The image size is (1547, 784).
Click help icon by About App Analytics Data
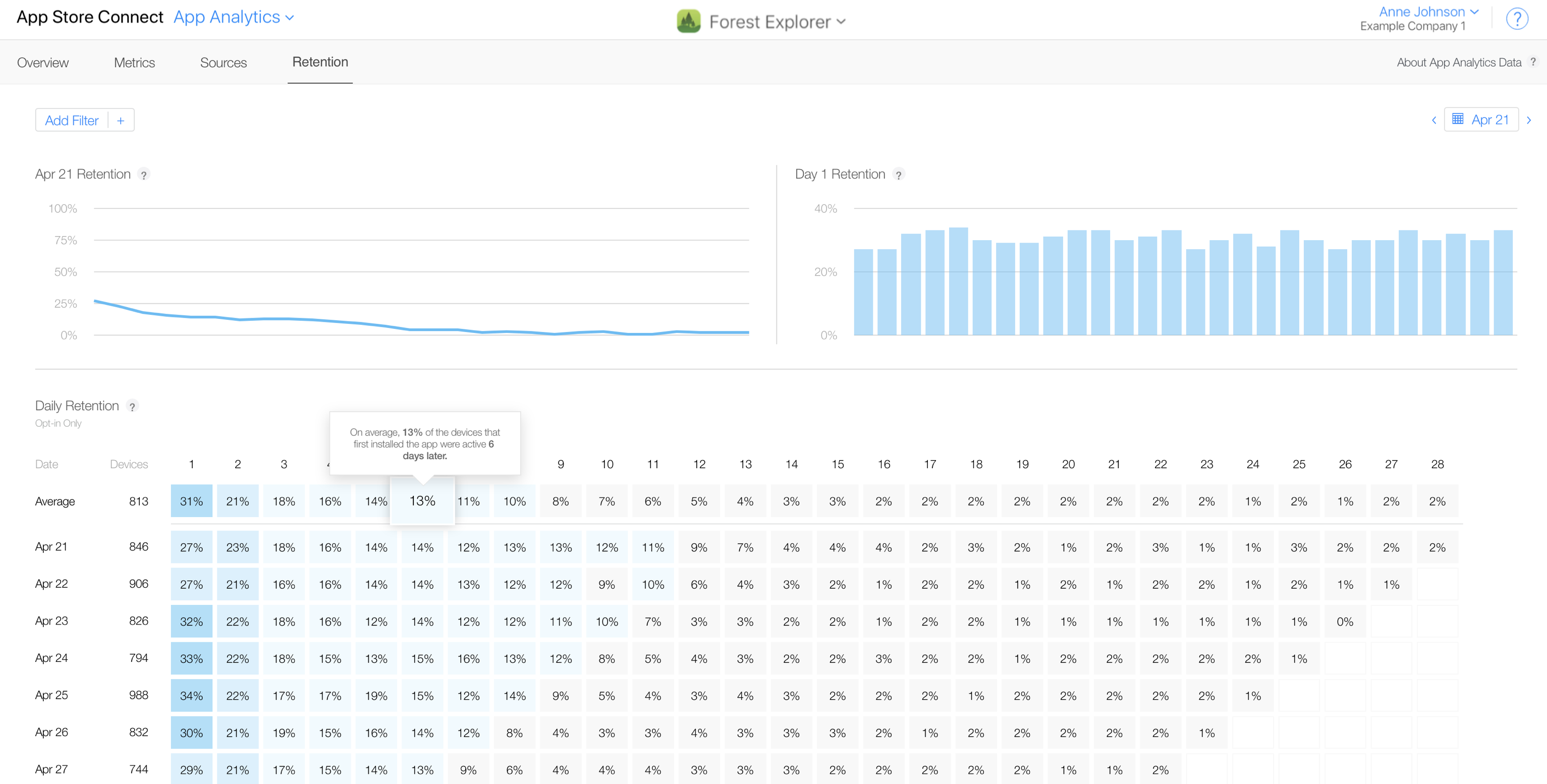(x=1533, y=62)
